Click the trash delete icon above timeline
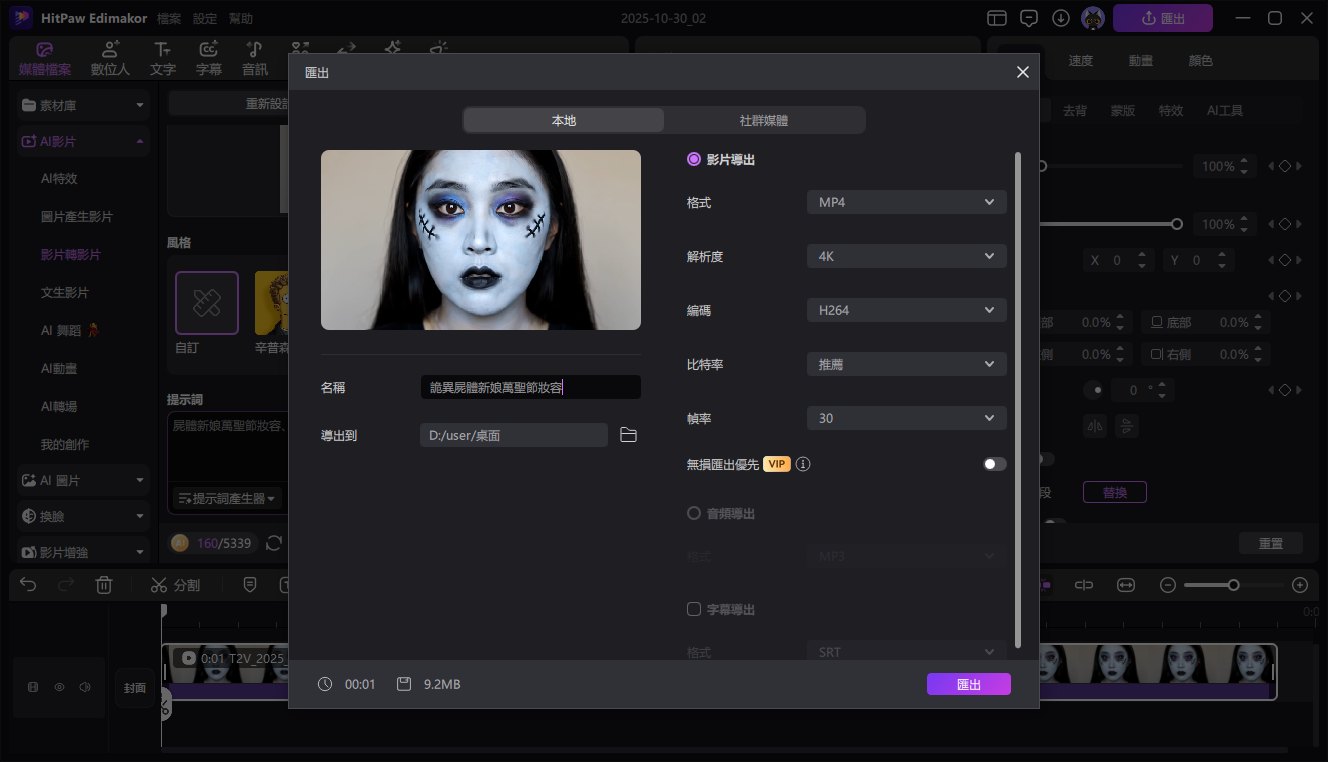The width and height of the screenshot is (1328, 762). 104,584
